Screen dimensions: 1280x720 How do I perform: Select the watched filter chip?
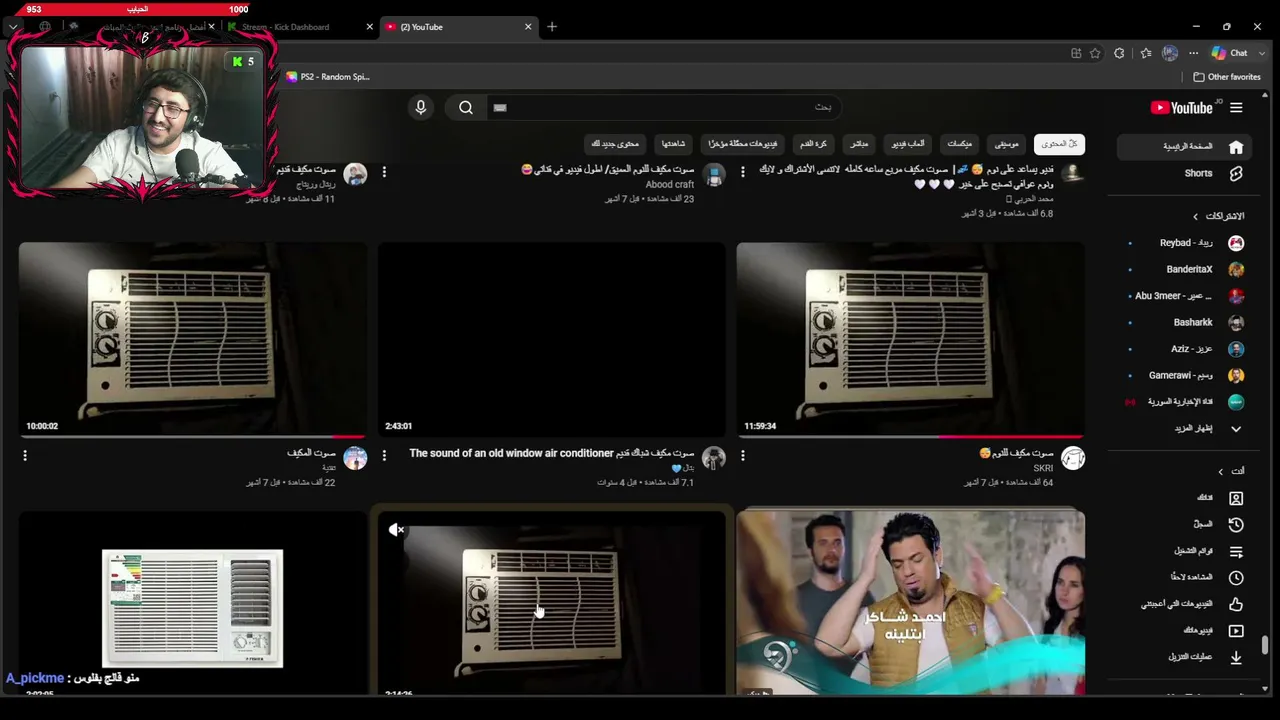(x=673, y=144)
